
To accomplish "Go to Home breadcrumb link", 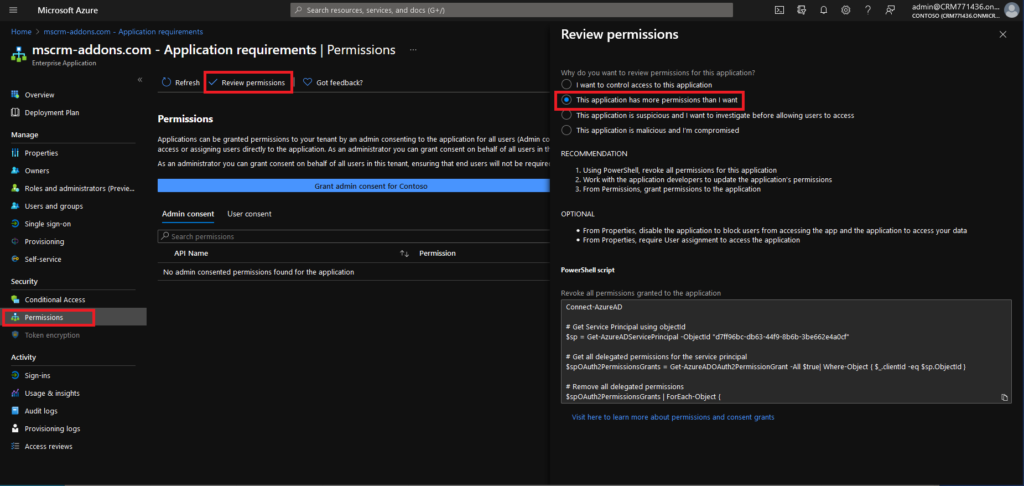I will point(21,31).
